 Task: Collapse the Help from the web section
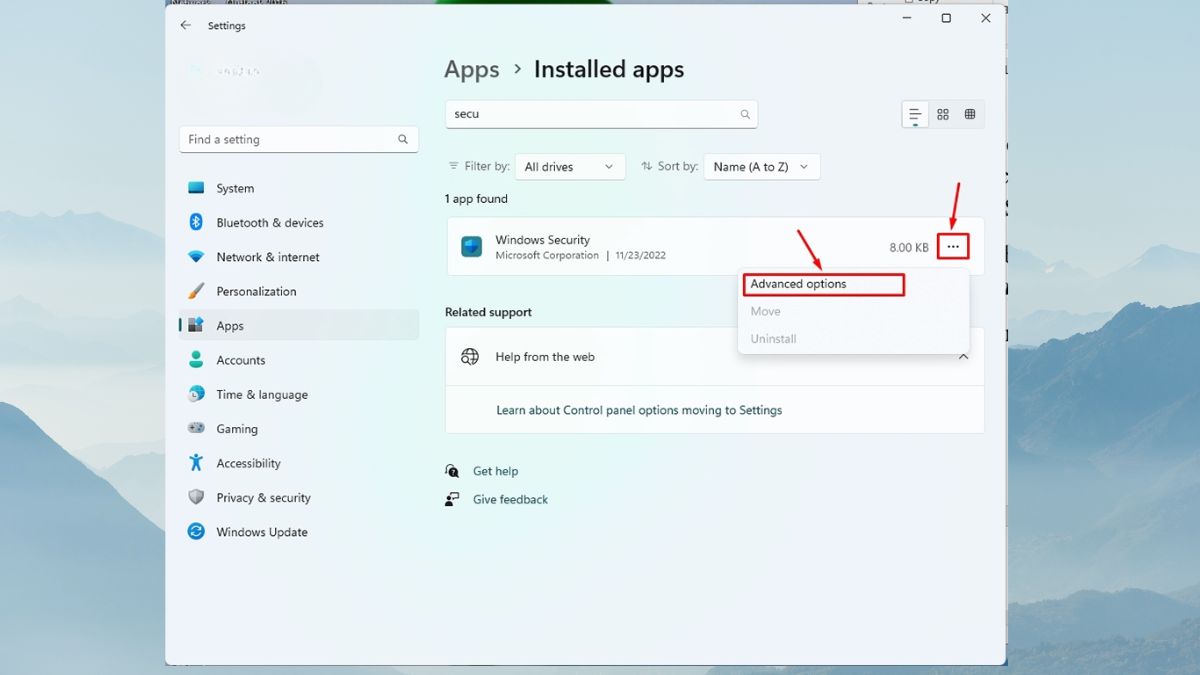963,357
